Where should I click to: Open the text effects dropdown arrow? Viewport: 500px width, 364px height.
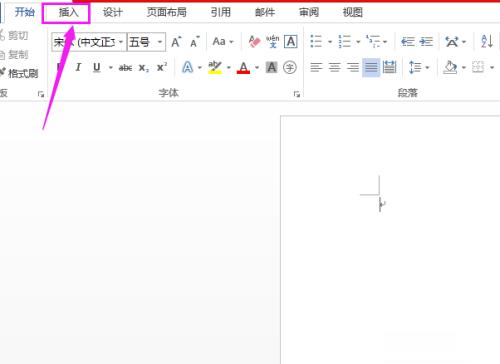199,68
